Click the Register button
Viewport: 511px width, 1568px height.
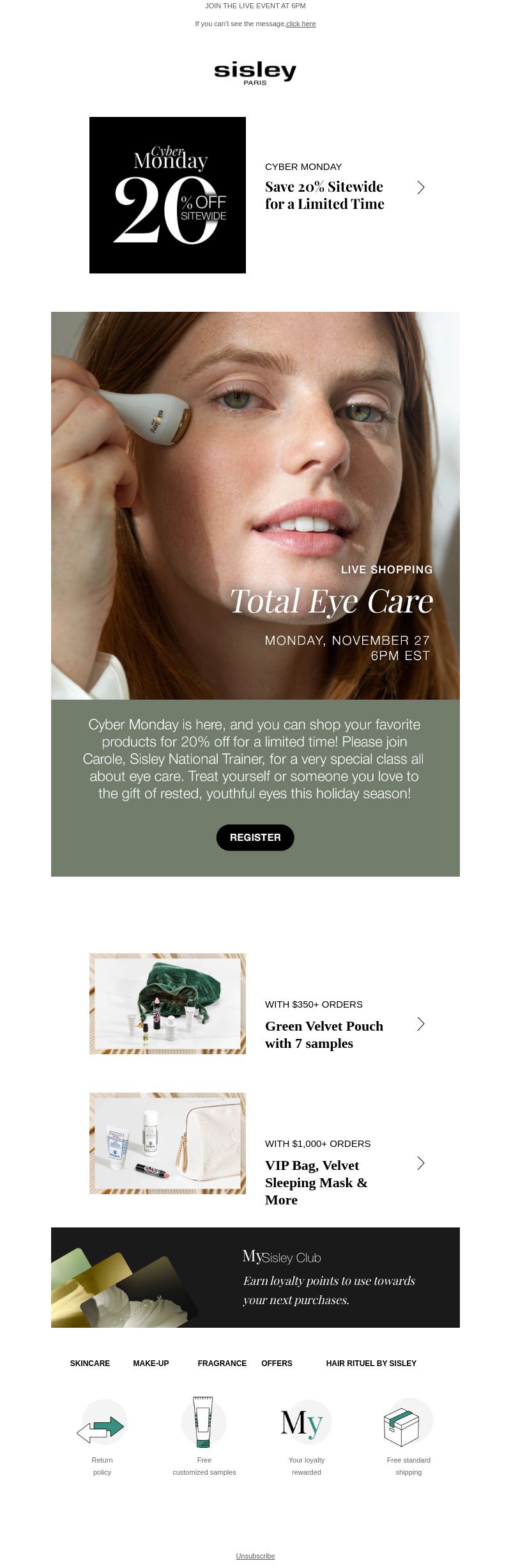coord(256,837)
